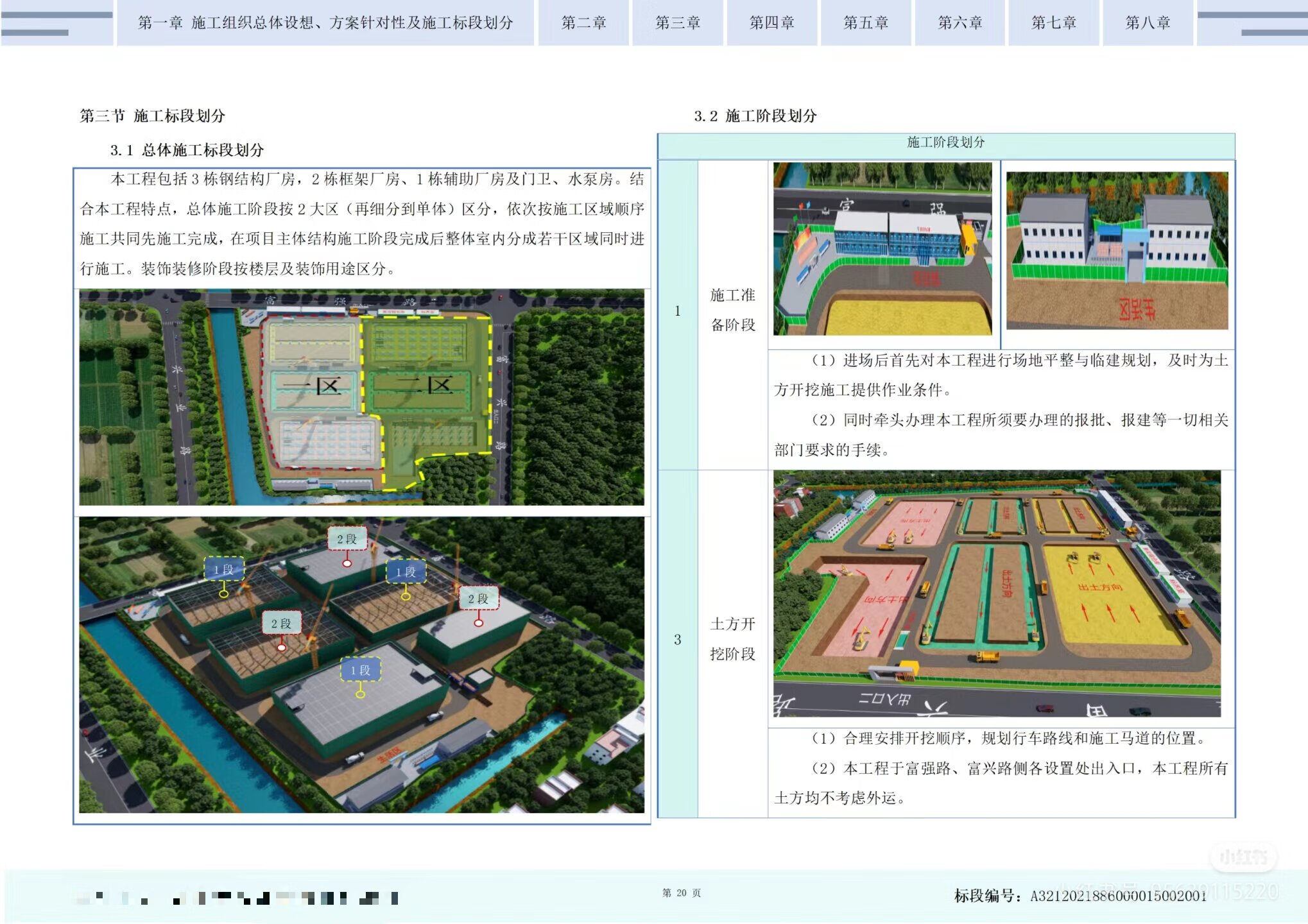Click the leftmost blue 1段 marker
1308x924 pixels.
[x=223, y=569]
